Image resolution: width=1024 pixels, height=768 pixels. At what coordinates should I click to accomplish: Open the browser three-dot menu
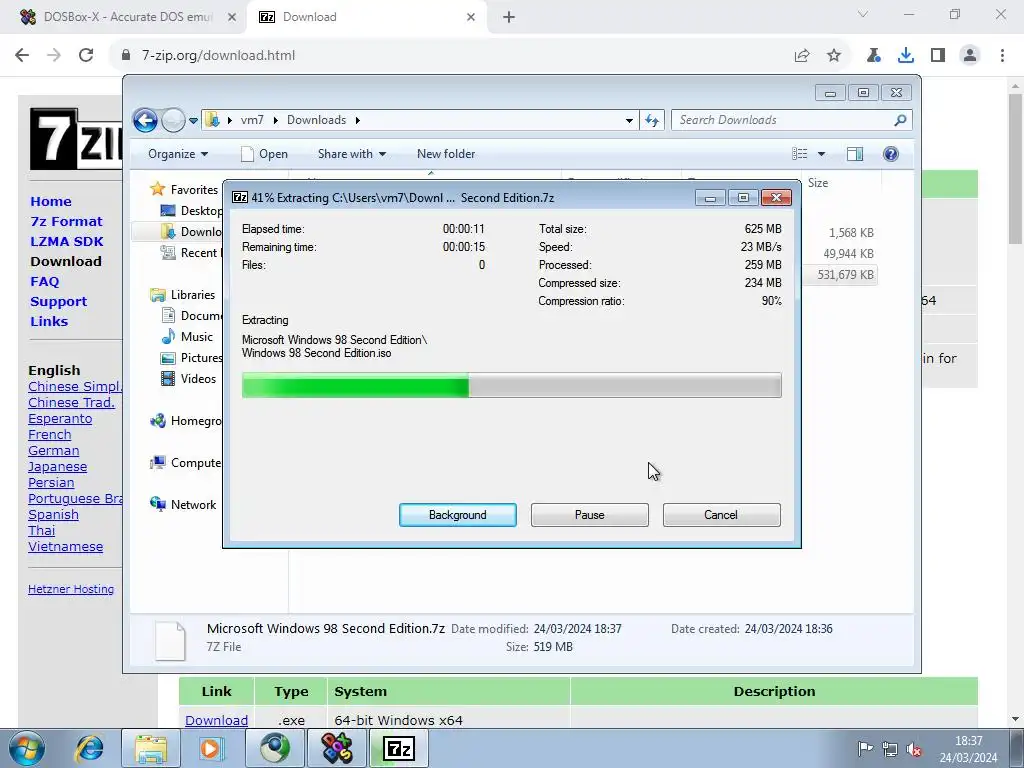tap(1002, 56)
